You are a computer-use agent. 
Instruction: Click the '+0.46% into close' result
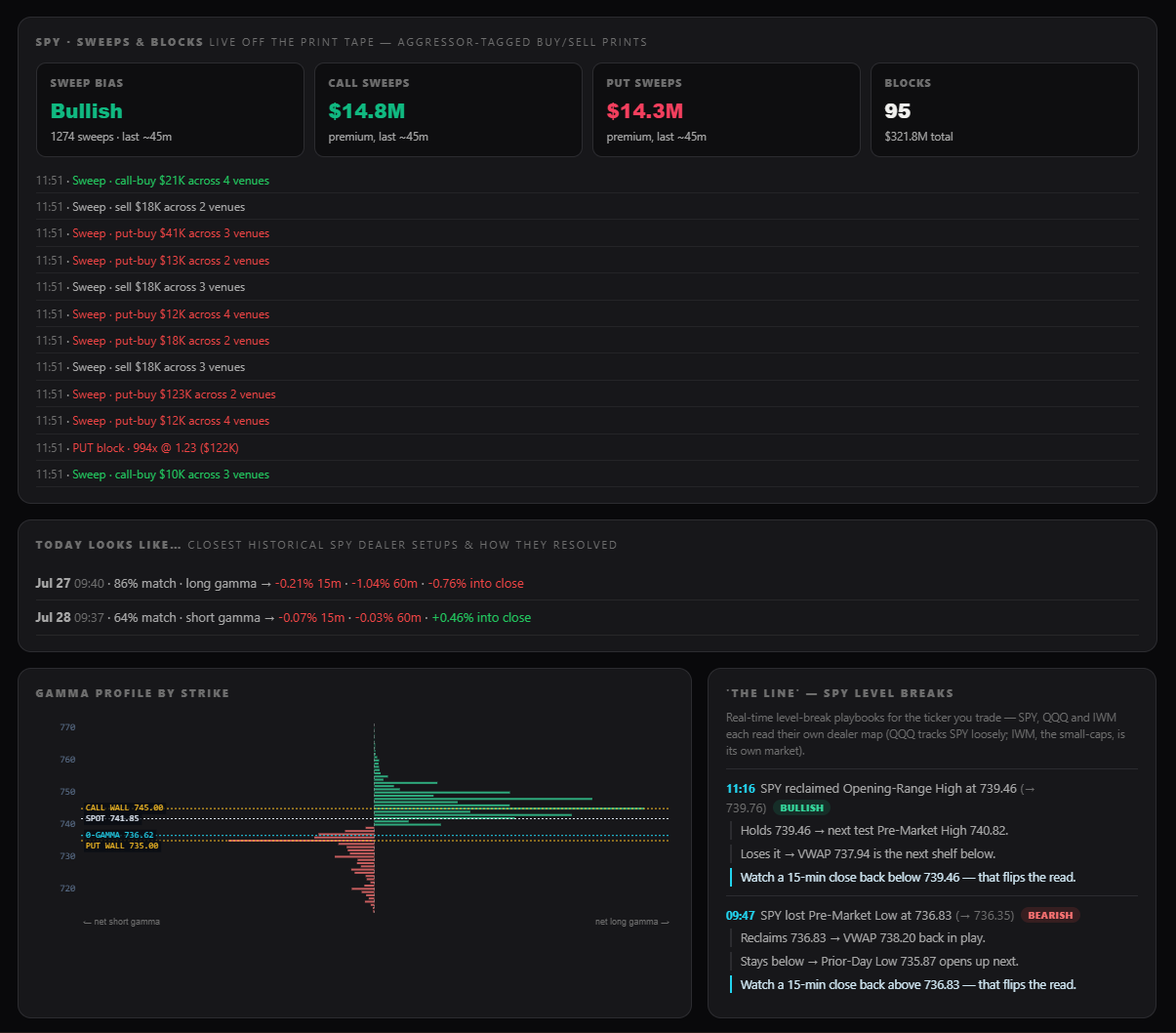click(482, 618)
